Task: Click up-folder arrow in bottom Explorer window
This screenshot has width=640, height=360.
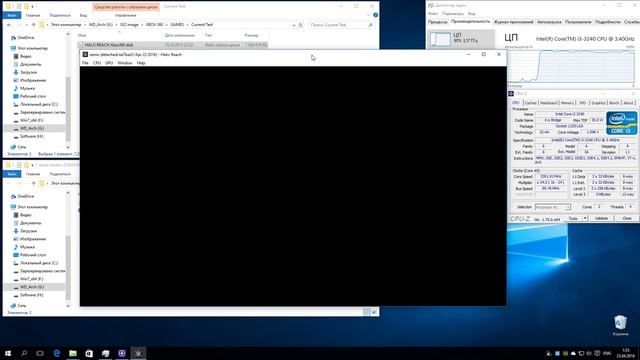Action: click(34, 183)
